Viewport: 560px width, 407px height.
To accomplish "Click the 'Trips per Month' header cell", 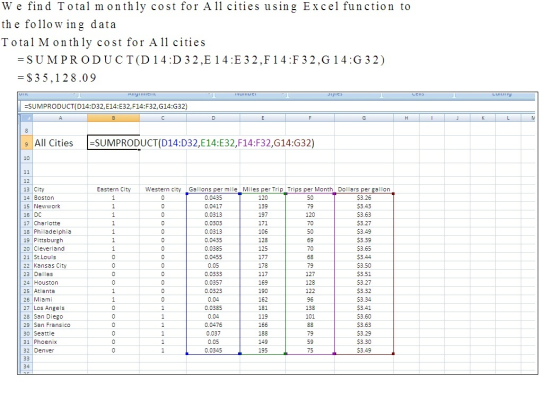I will (x=310, y=189).
